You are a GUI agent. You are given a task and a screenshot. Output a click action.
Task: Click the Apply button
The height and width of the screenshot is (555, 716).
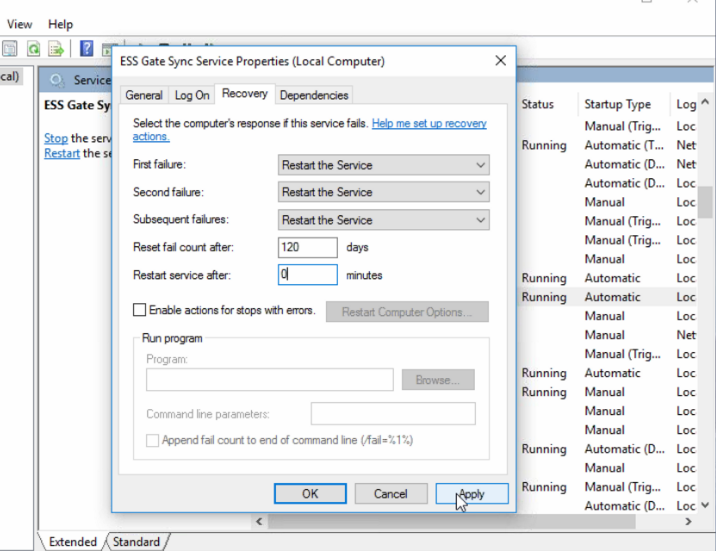click(472, 494)
